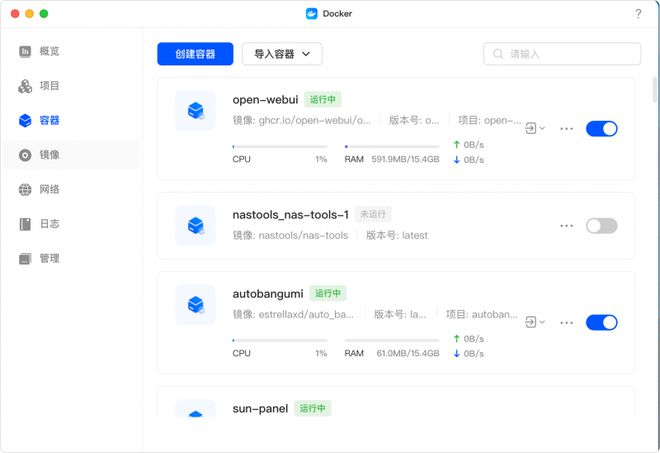Click the container list scrollbar
Viewport: 660px width, 453px height.
654,90
